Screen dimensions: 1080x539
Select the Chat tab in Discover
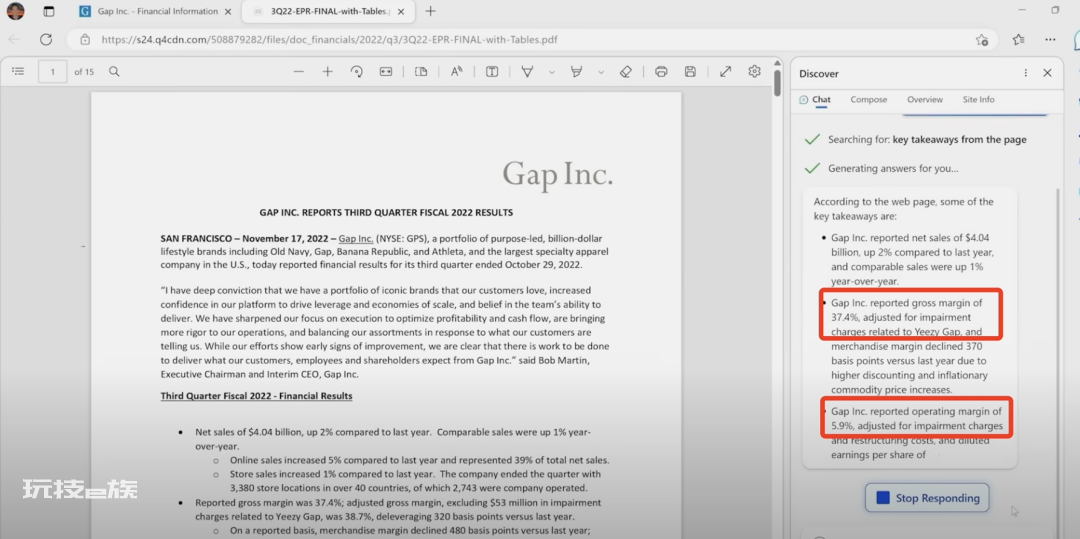coord(815,100)
